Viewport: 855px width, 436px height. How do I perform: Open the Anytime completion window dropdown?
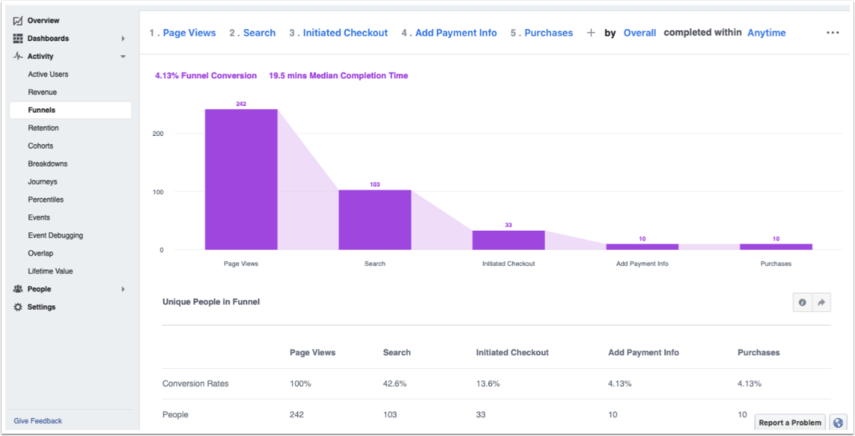766,33
